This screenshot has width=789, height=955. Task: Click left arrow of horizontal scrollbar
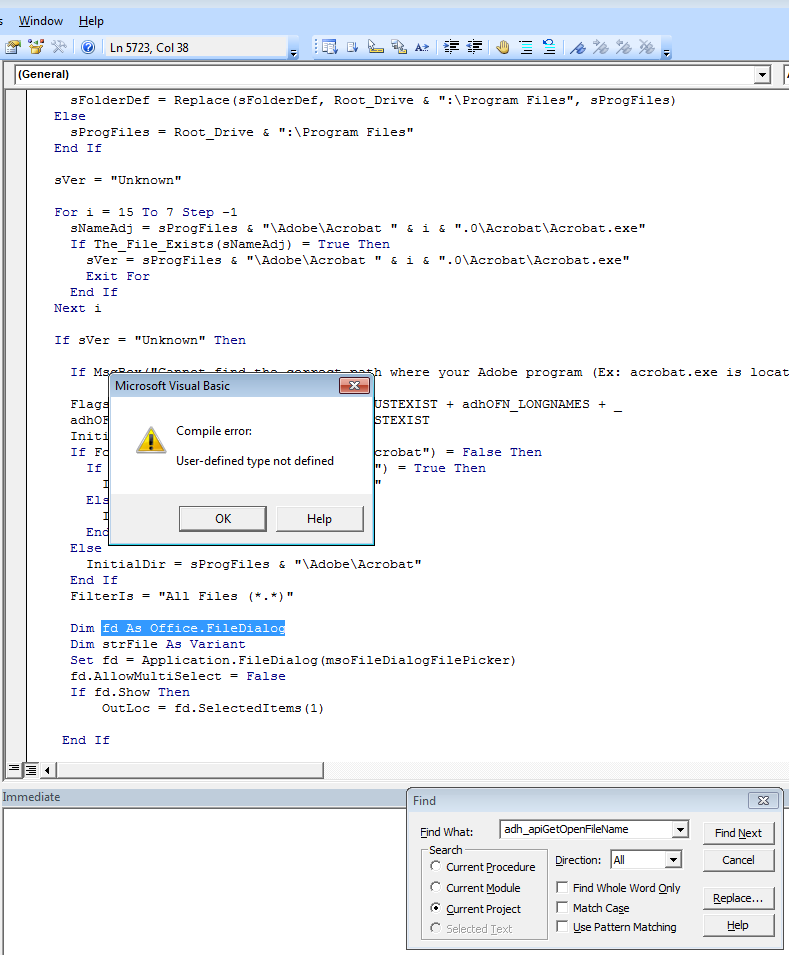coord(47,770)
